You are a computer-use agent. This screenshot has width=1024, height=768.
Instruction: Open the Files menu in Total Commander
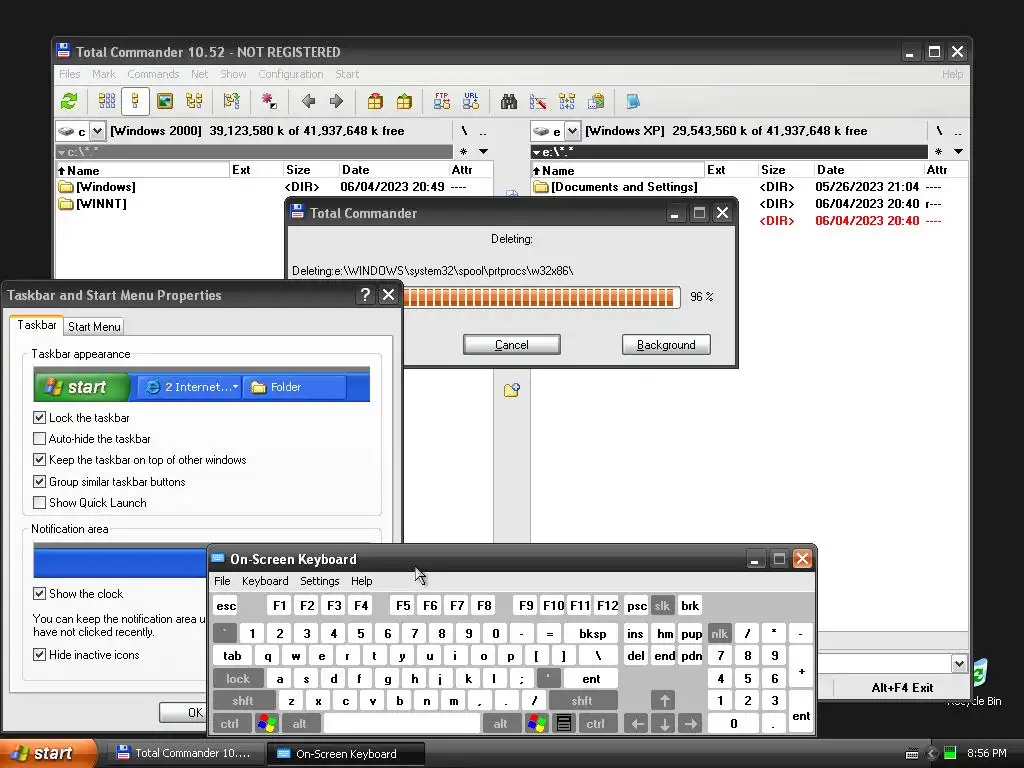[x=69, y=74]
